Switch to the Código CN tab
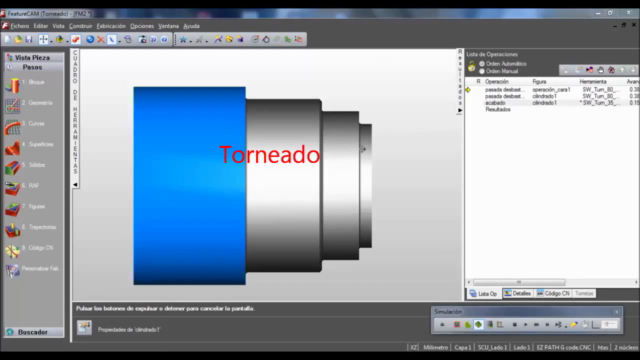Image resolution: width=640 pixels, height=360 pixels. click(x=553, y=293)
